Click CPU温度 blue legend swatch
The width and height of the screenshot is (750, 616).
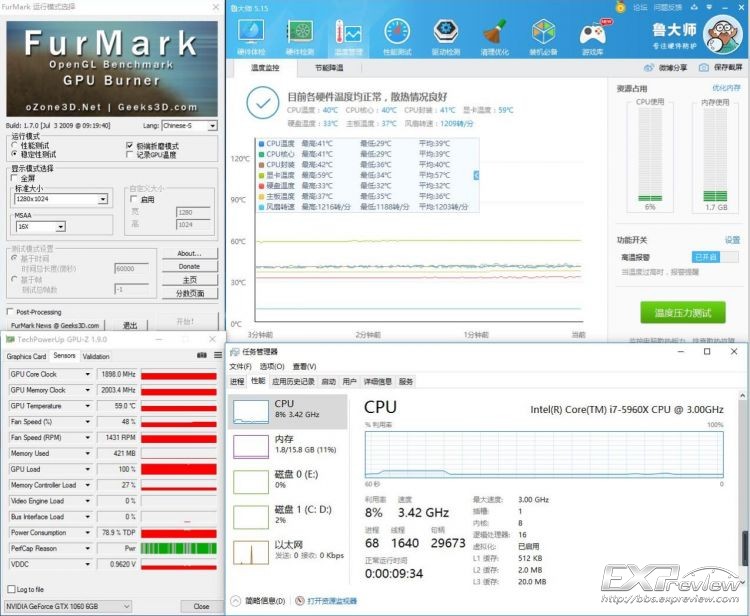(261, 143)
